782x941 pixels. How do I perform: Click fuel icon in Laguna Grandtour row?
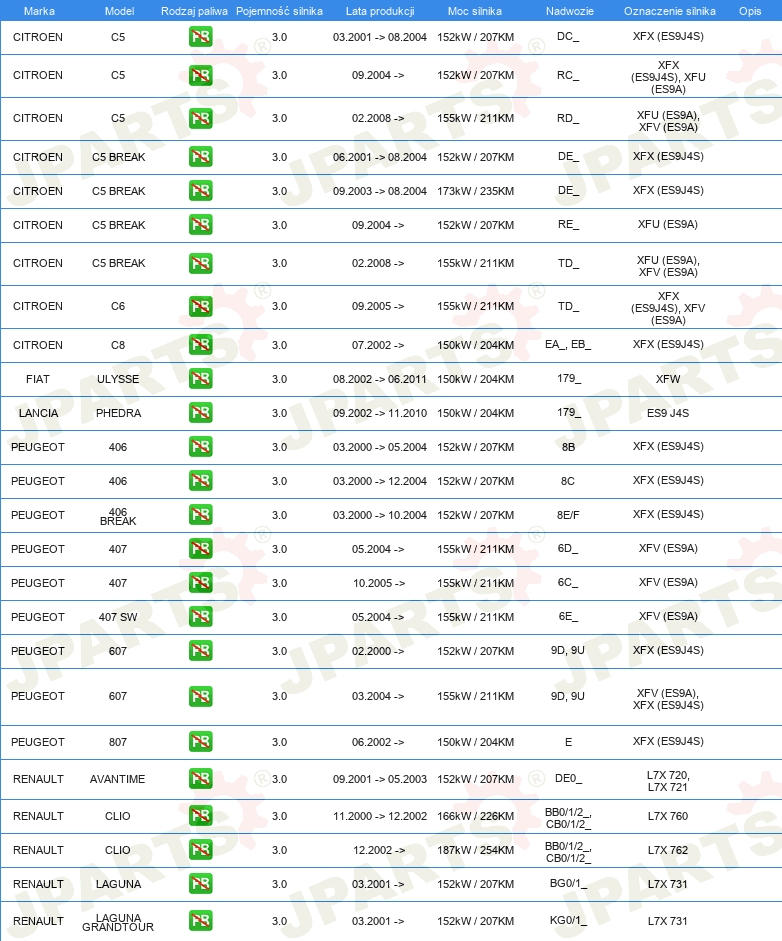click(200, 921)
